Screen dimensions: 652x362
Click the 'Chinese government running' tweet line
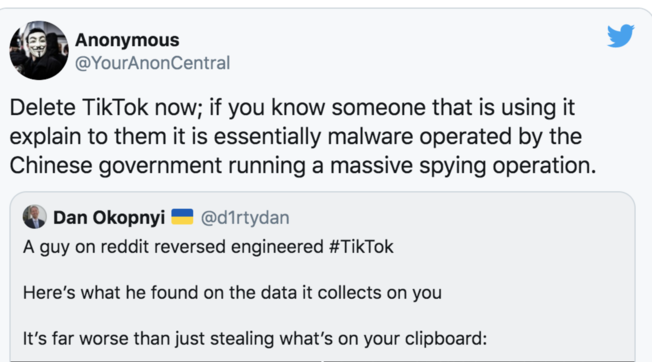pos(303,166)
